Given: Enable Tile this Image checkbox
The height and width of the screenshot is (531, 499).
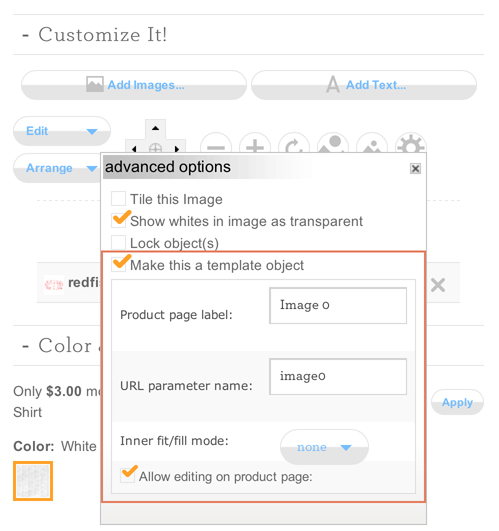Looking at the screenshot, I should pyautogui.click(x=118, y=198).
